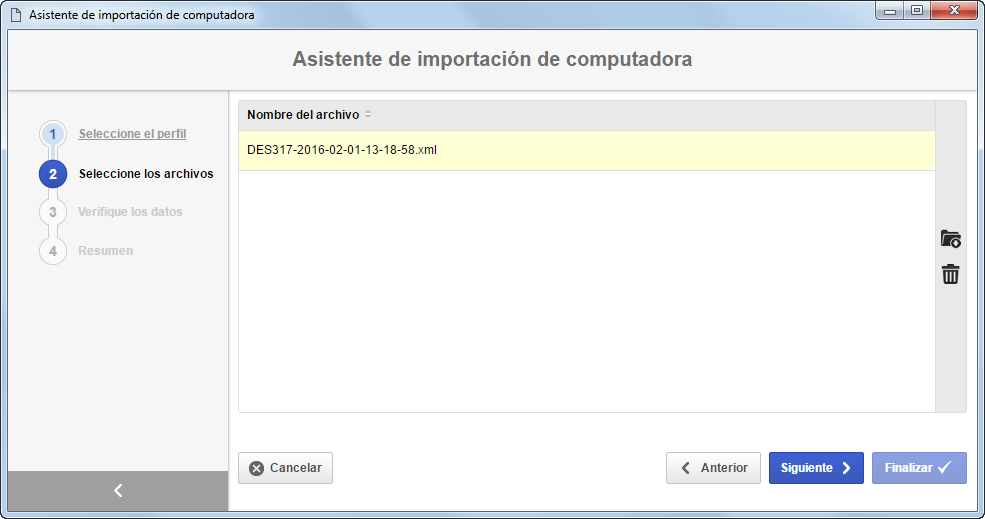The width and height of the screenshot is (985, 519).
Task: Go to Seleccione los archivos step
Action: click(146, 174)
